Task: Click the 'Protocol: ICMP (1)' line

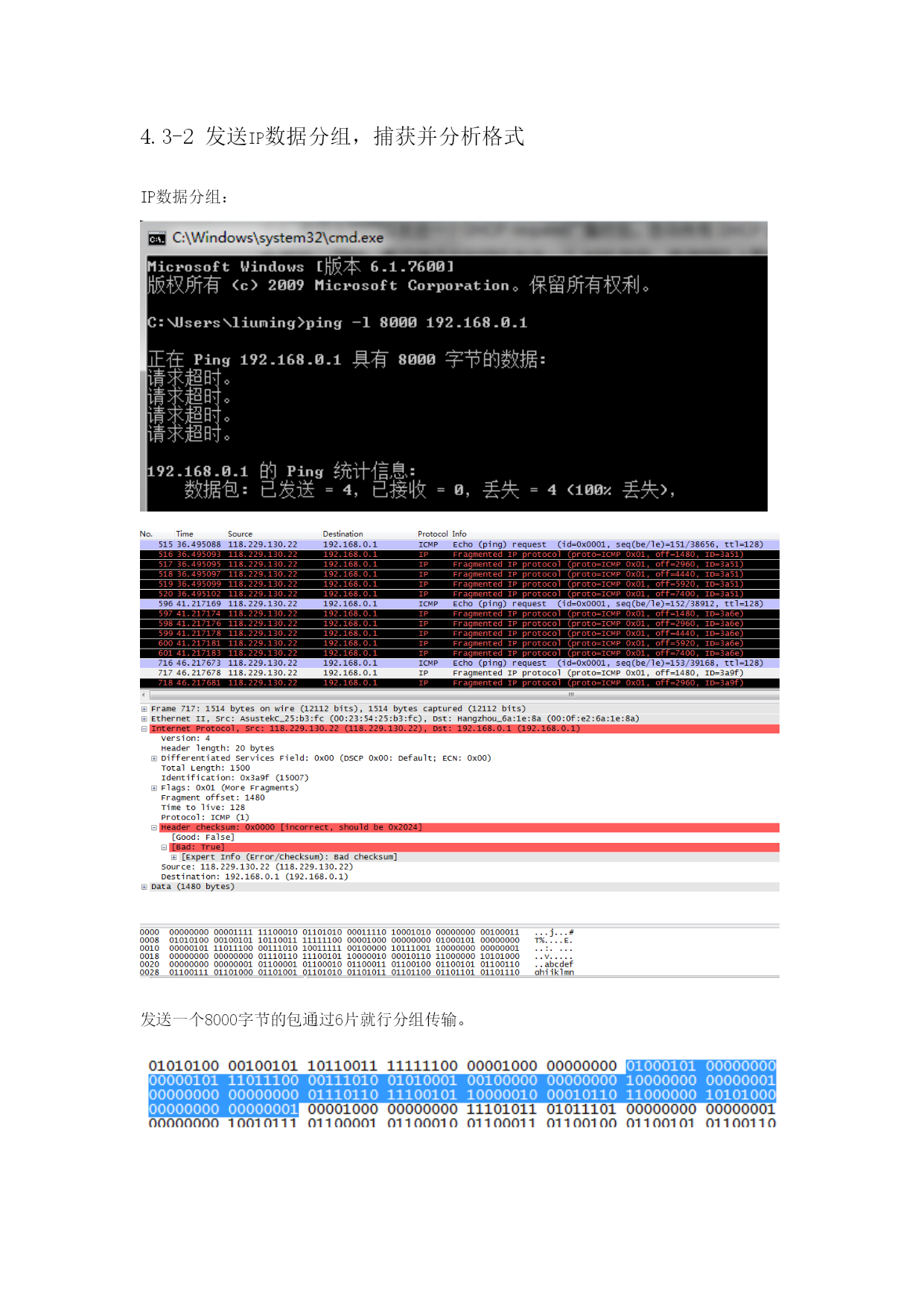Action: [x=205, y=818]
